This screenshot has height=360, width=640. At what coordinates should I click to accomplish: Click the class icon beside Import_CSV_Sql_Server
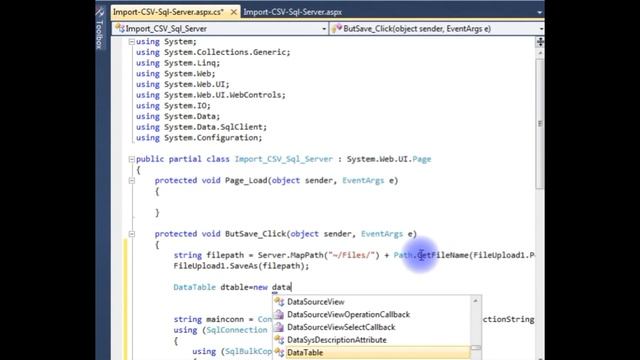[x=120, y=28]
